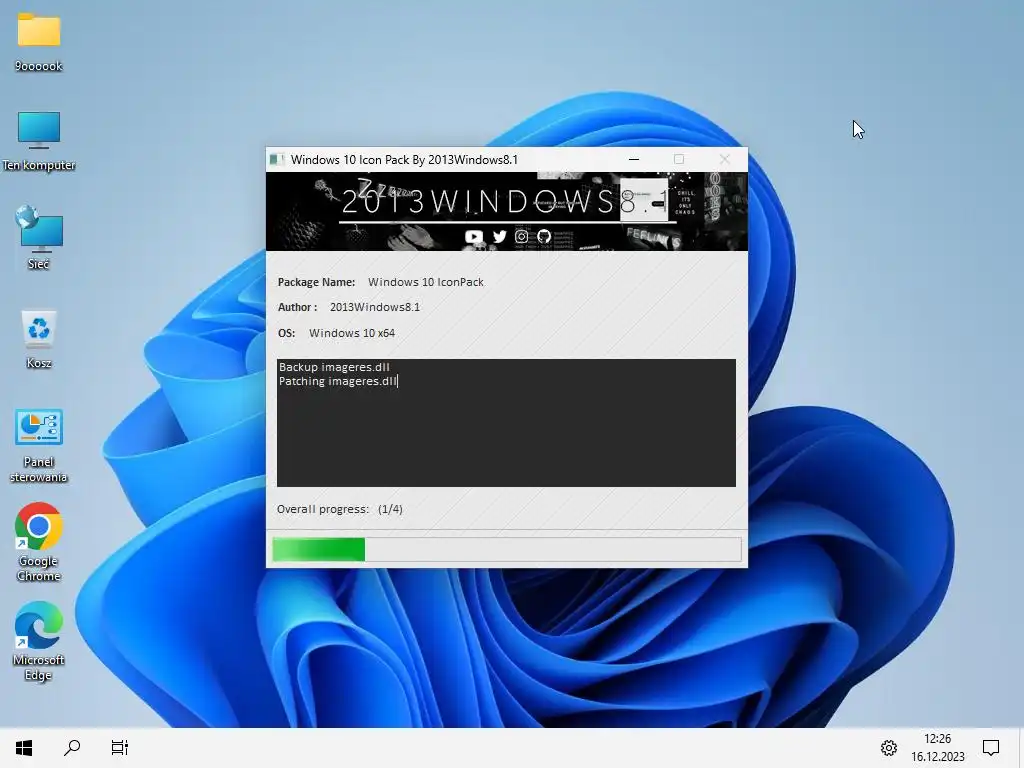The image size is (1024, 768).
Task: Open the notification center icon
Action: (991, 748)
